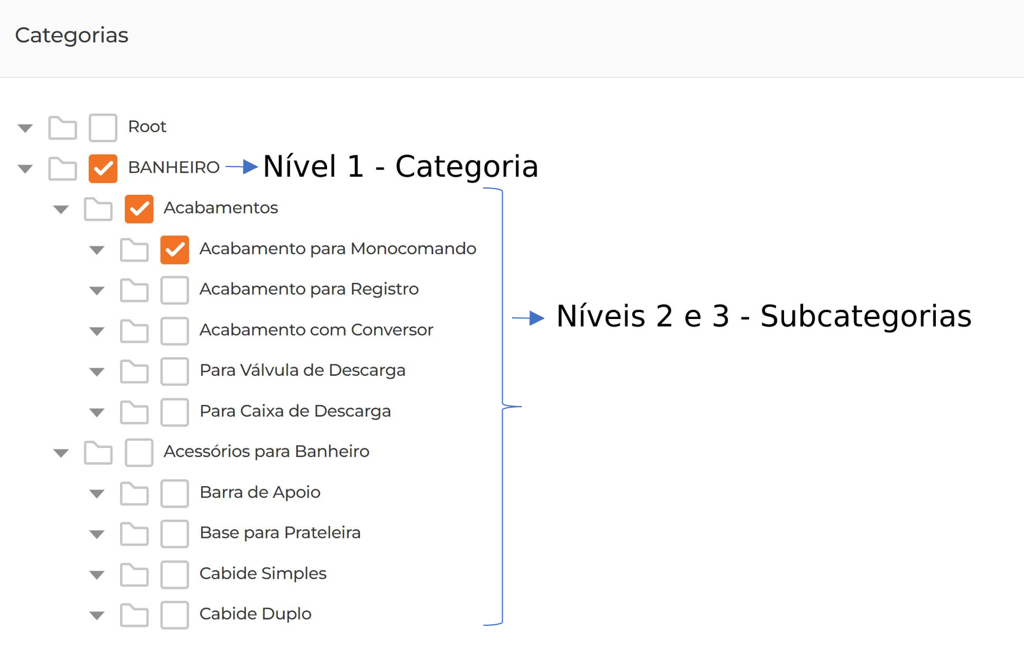Click the BANHEIRO folder icon
The image size is (1024, 652).
tap(63, 168)
